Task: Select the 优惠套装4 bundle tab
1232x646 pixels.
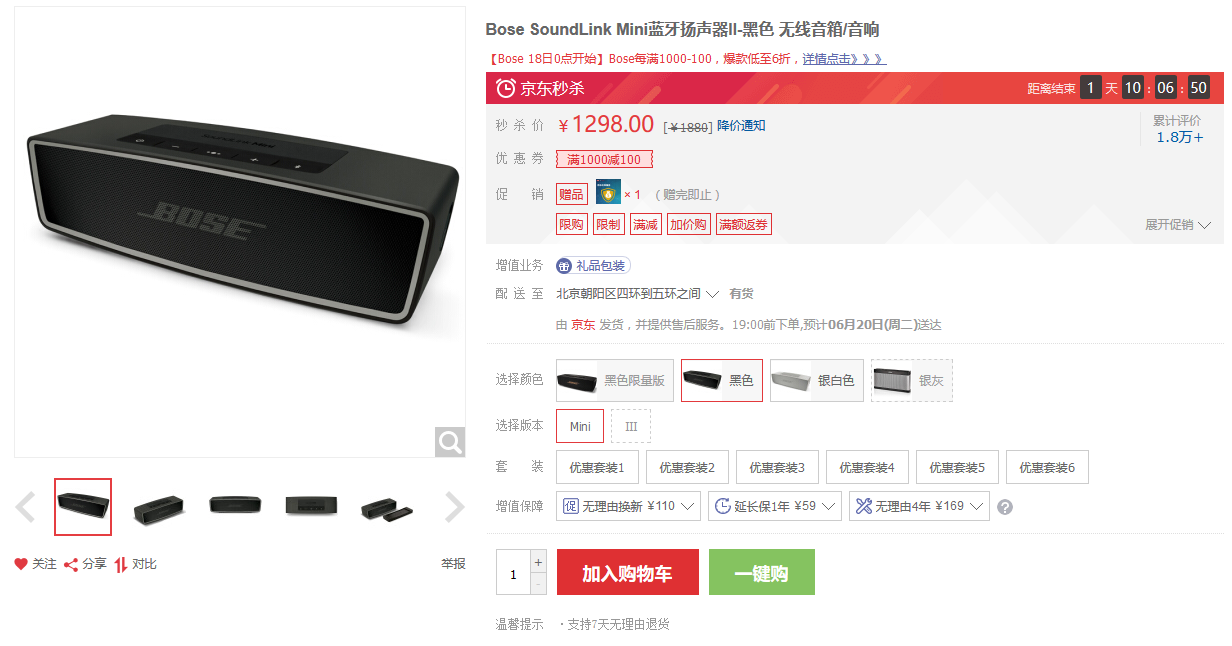Action: click(x=867, y=467)
